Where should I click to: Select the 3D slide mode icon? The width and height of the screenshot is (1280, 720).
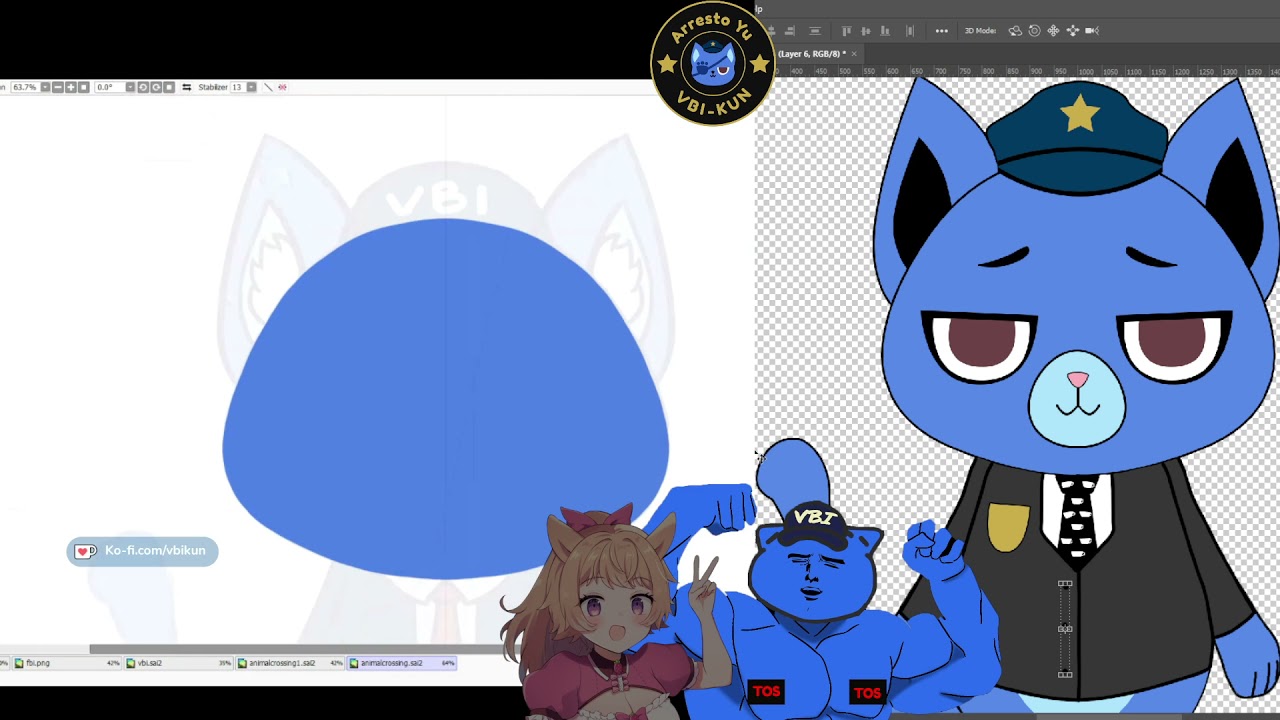[x=1073, y=31]
